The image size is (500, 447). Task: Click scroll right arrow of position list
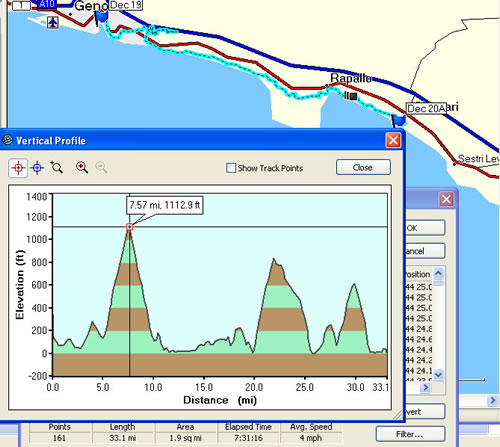point(425,387)
